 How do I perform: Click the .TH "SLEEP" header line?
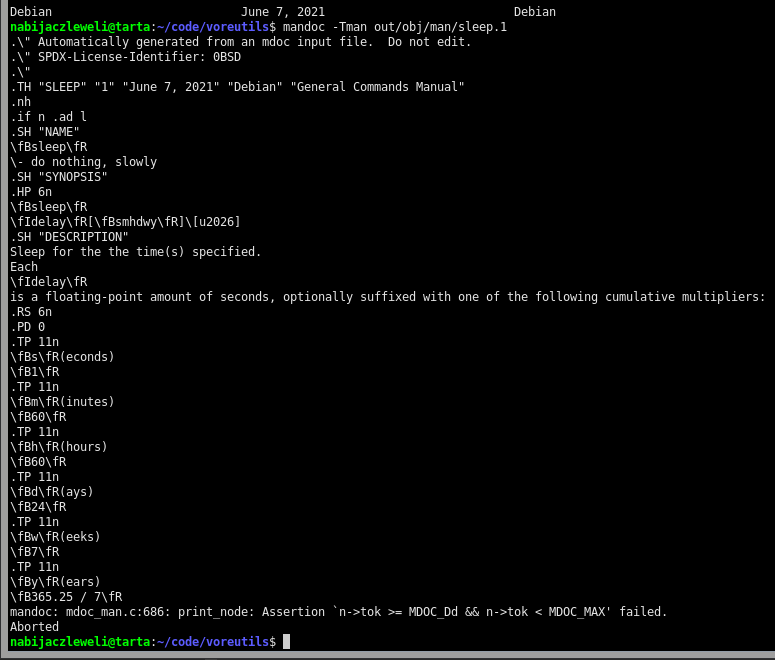pos(237,87)
